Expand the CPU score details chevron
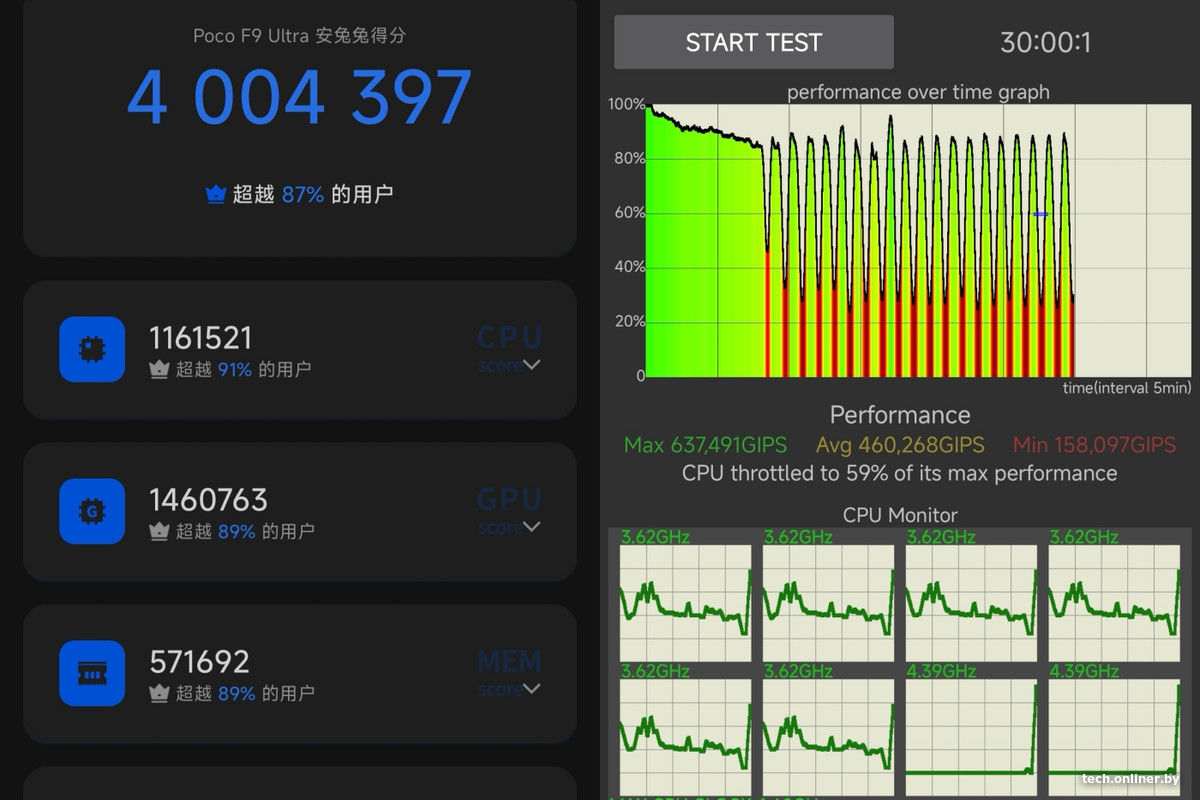This screenshot has height=800, width=1200. [532, 365]
